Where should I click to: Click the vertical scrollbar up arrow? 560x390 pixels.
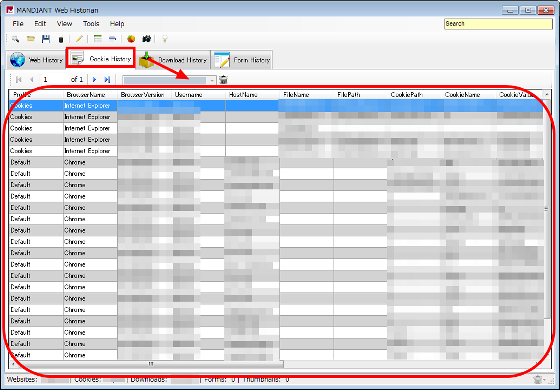point(546,94)
